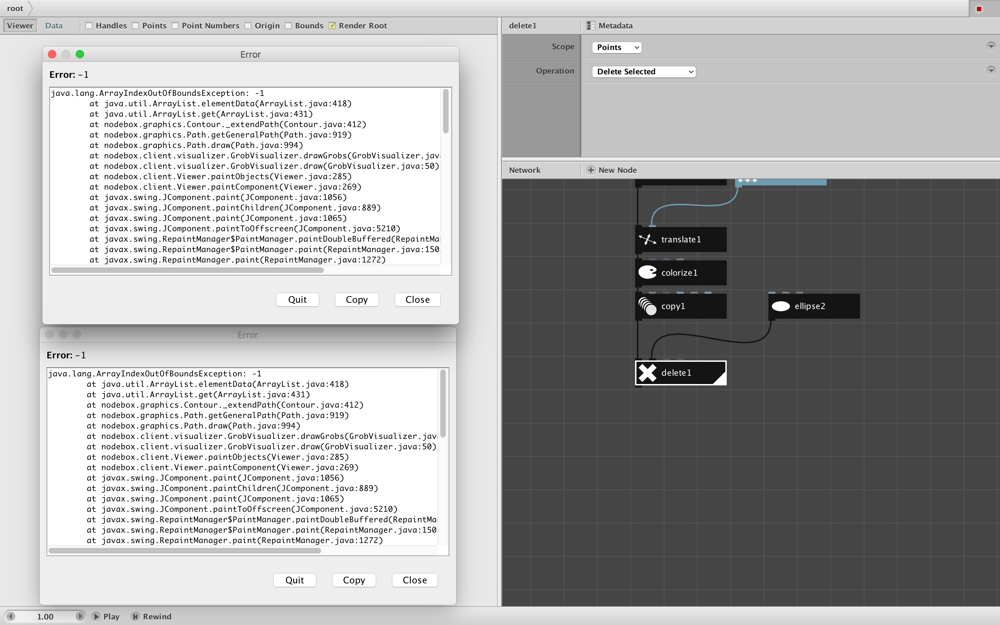1000x625 pixels.
Task: Click the frame decrement arrow left of 1.00
Action: point(10,616)
